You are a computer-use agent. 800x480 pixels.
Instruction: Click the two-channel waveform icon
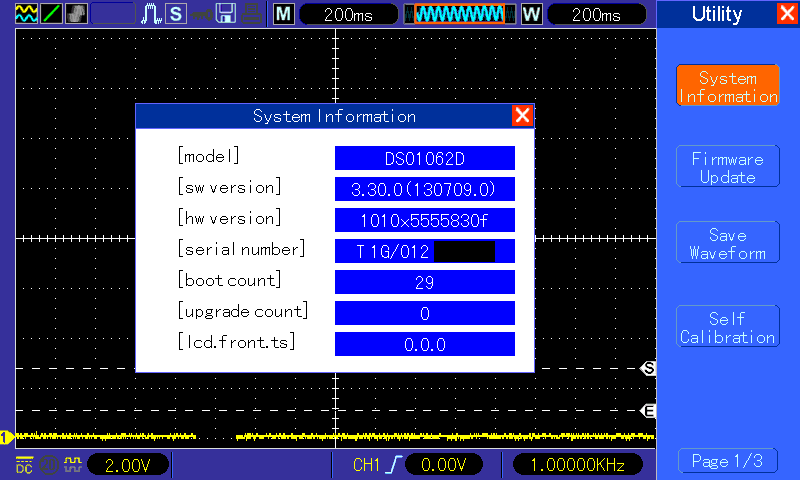(26, 13)
